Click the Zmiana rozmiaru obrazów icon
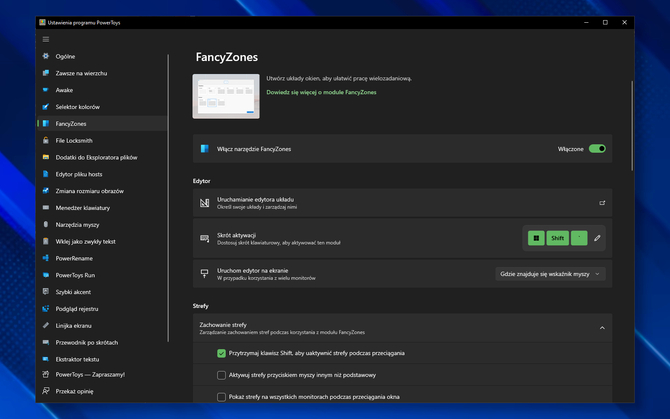The height and width of the screenshot is (419, 670). pyautogui.click(x=46, y=191)
